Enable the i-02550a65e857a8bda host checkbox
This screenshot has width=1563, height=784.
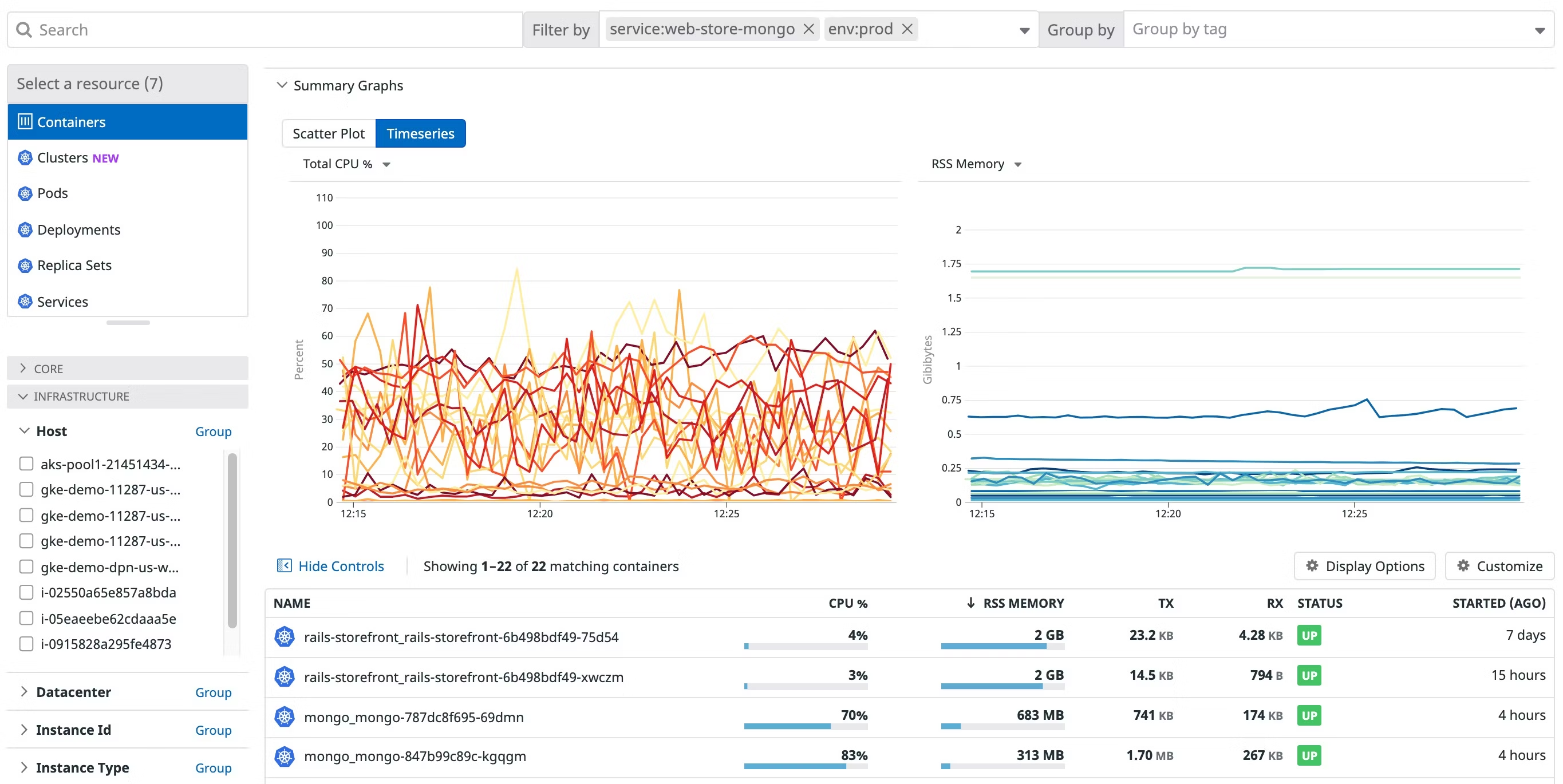(26, 592)
